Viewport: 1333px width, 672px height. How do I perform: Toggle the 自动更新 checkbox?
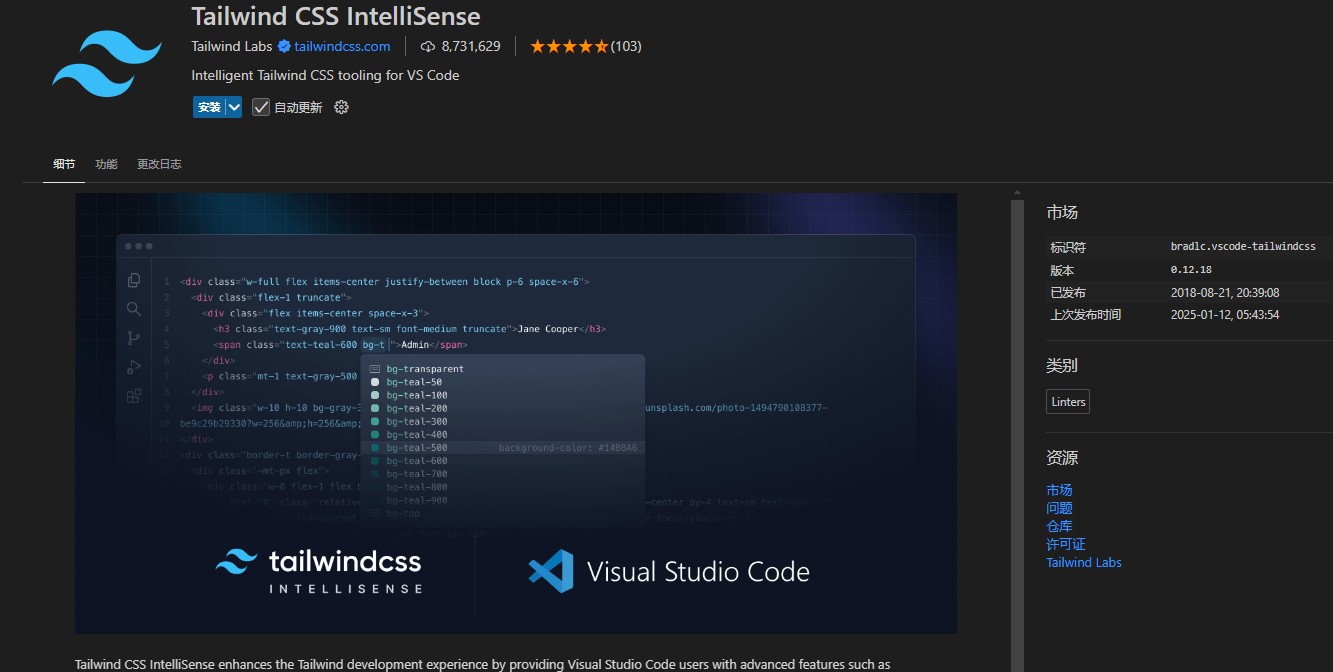(x=261, y=107)
